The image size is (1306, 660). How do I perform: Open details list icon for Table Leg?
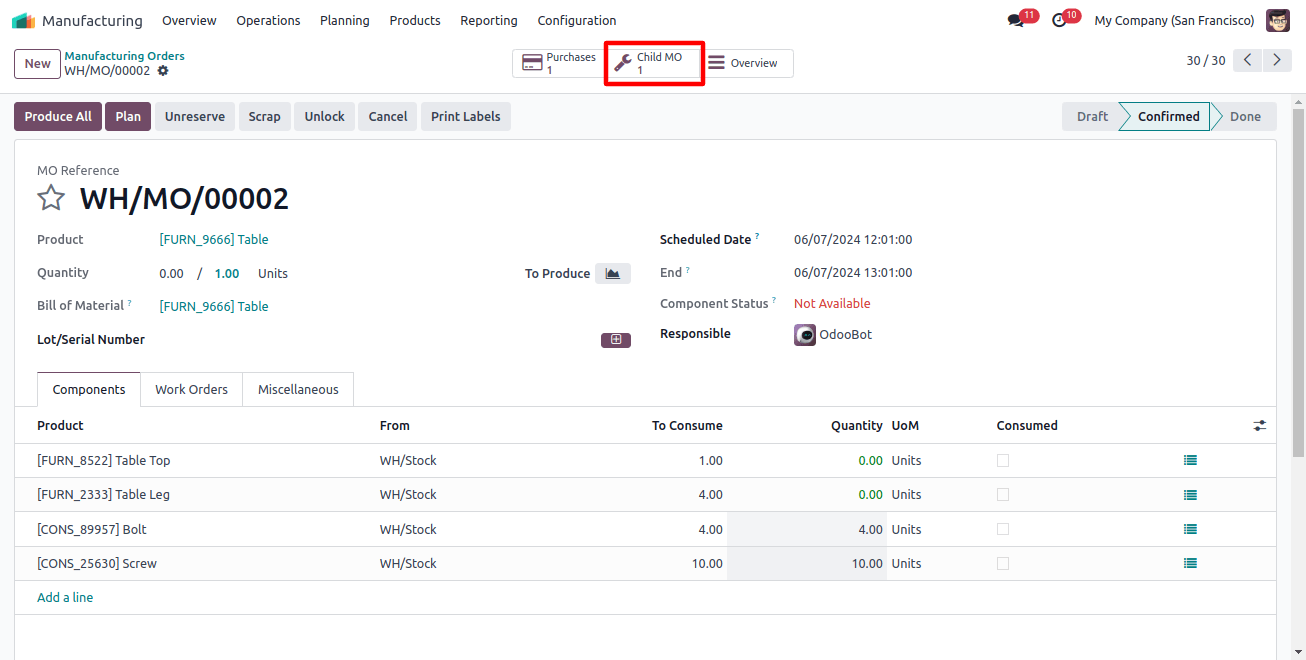1190,495
